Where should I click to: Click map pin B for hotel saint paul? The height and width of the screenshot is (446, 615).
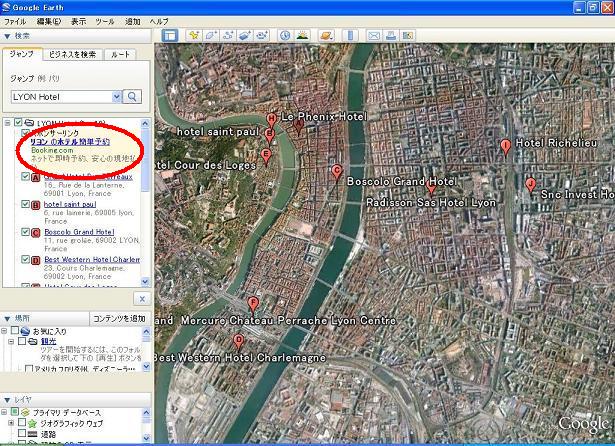269,136
